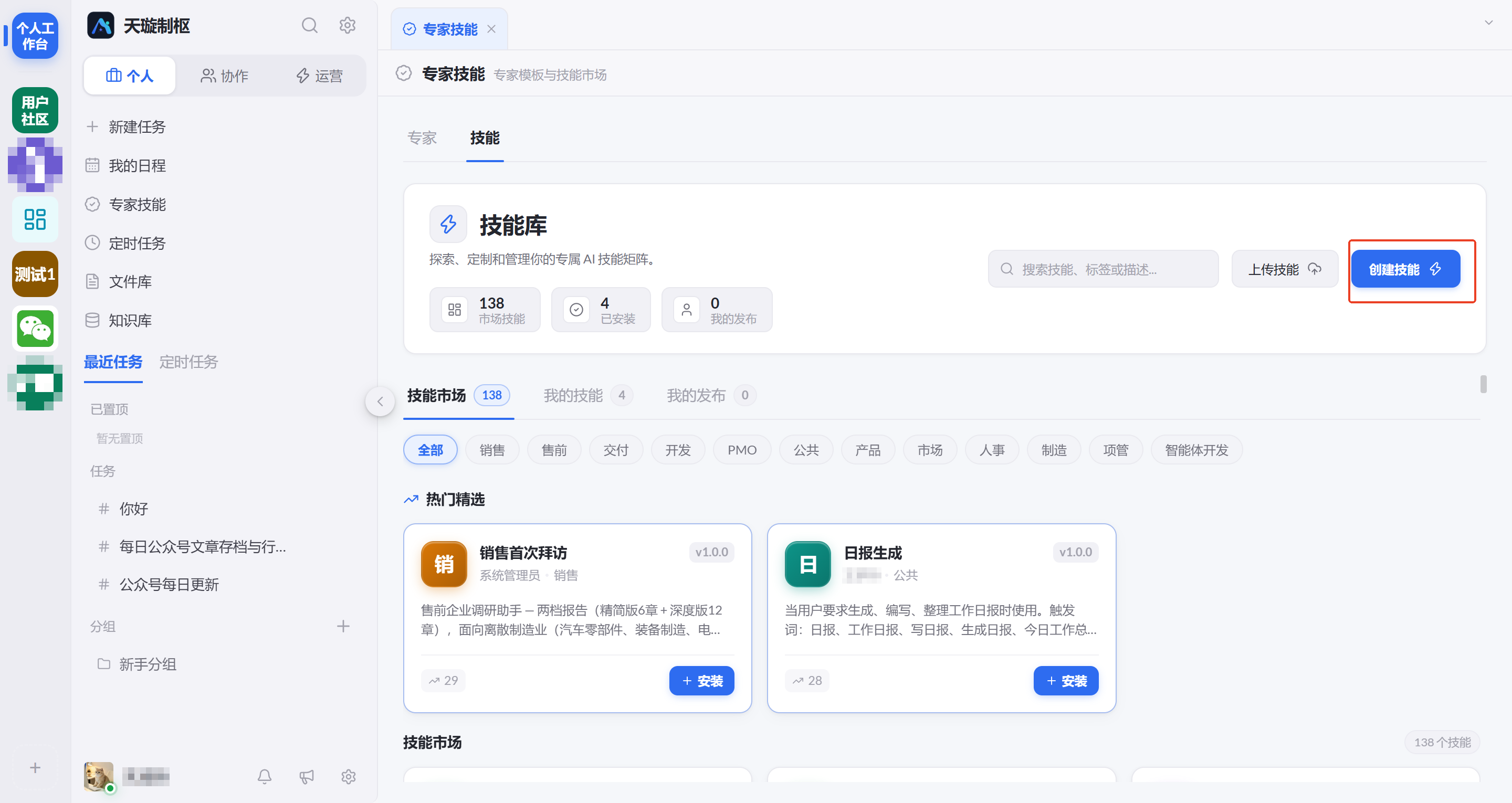
Task: Collapse the sidebar with the arrow button
Action: pyautogui.click(x=380, y=401)
